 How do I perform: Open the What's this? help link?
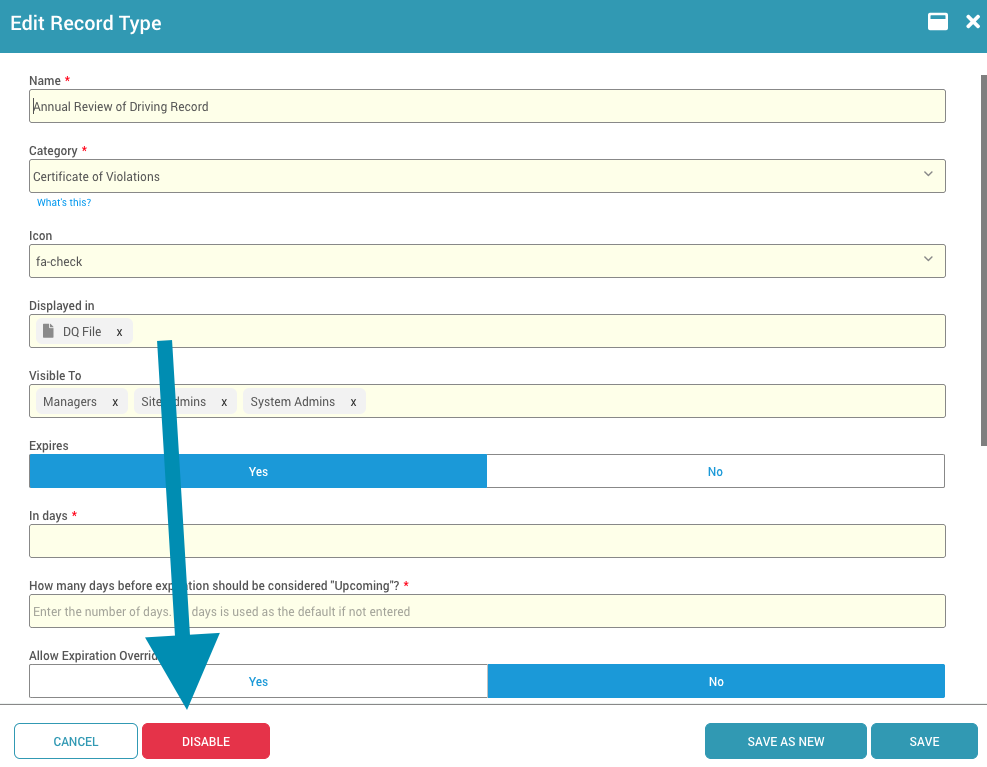(64, 203)
